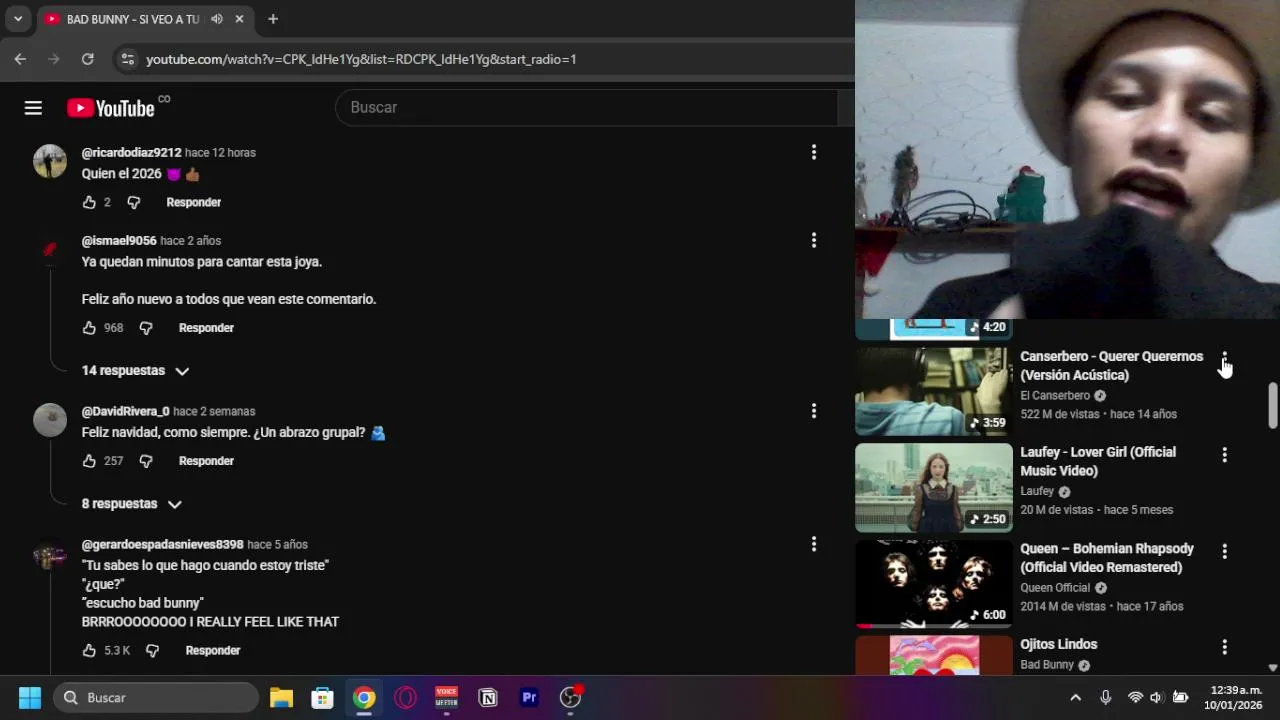Viewport: 1280px width, 720px height.
Task: Switch to Google Chrome in the taskbar
Action: [x=364, y=697]
